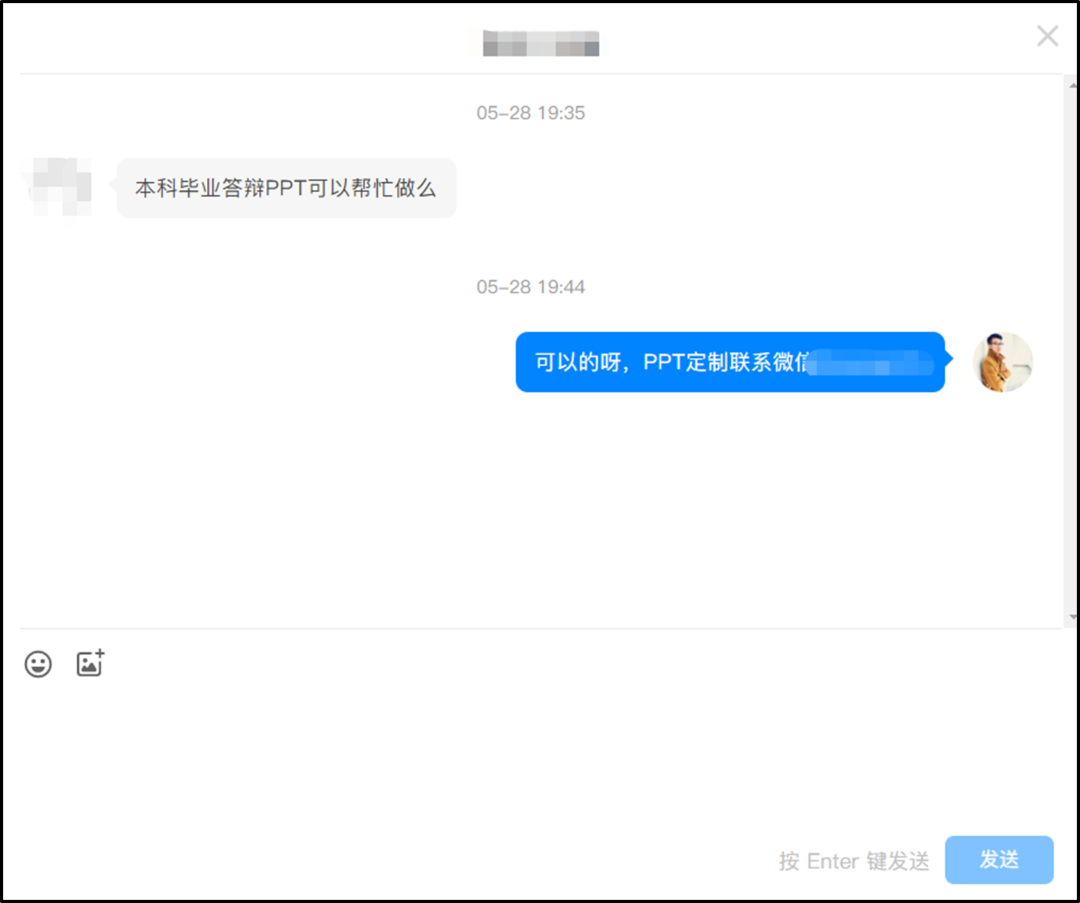Screen dimensions: 1080x903
Task: Click the scrollbar down arrow
Action: click(1072, 617)
